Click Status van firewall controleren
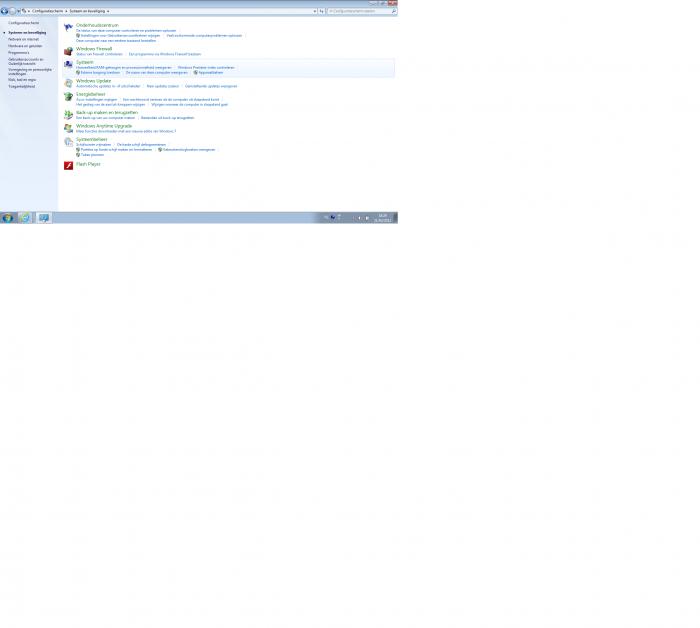The width and height of the screenshot is (700, 628). click(99, 54)
